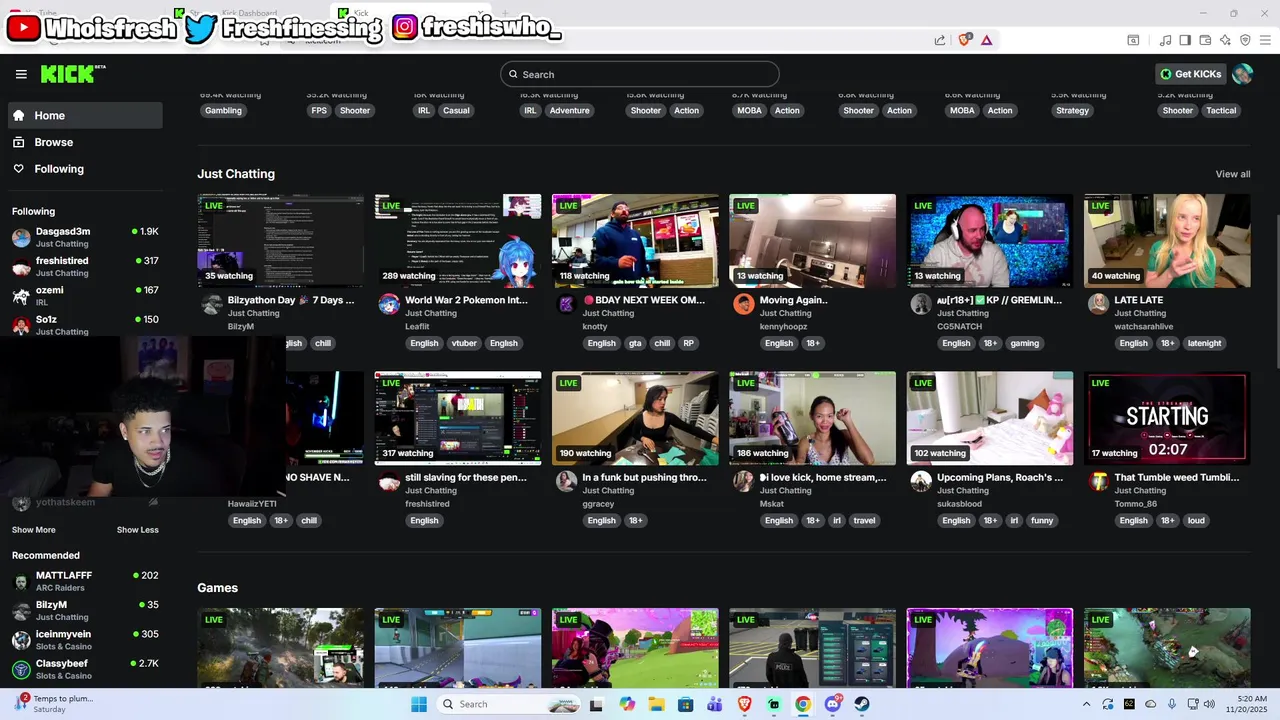Open Browse in sidebar
This screenshot has width=1280, height=720.
(x=85, y=142)
